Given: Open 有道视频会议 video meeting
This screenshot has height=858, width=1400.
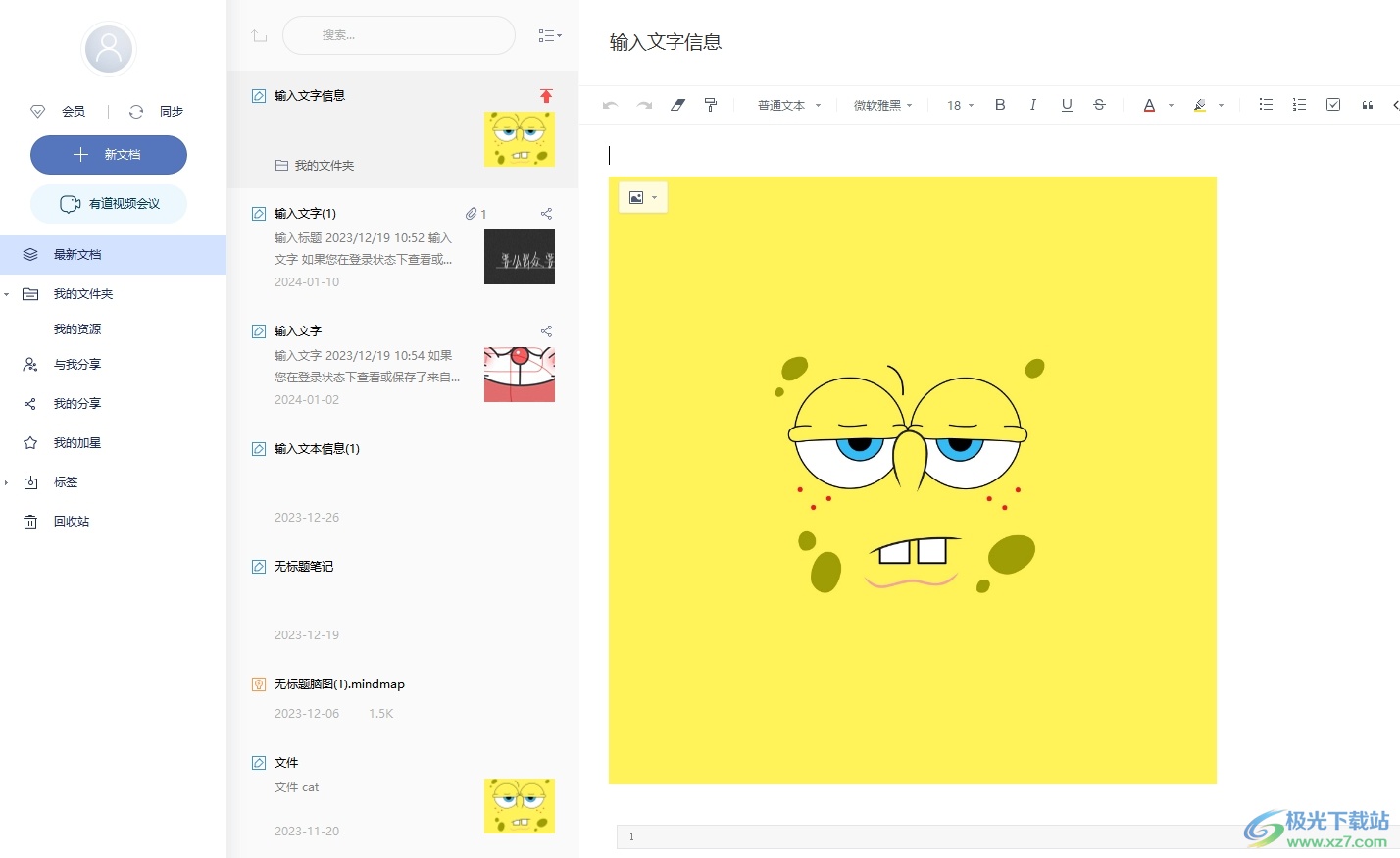Looking at the screenshot, I should [x=109, y=204].
